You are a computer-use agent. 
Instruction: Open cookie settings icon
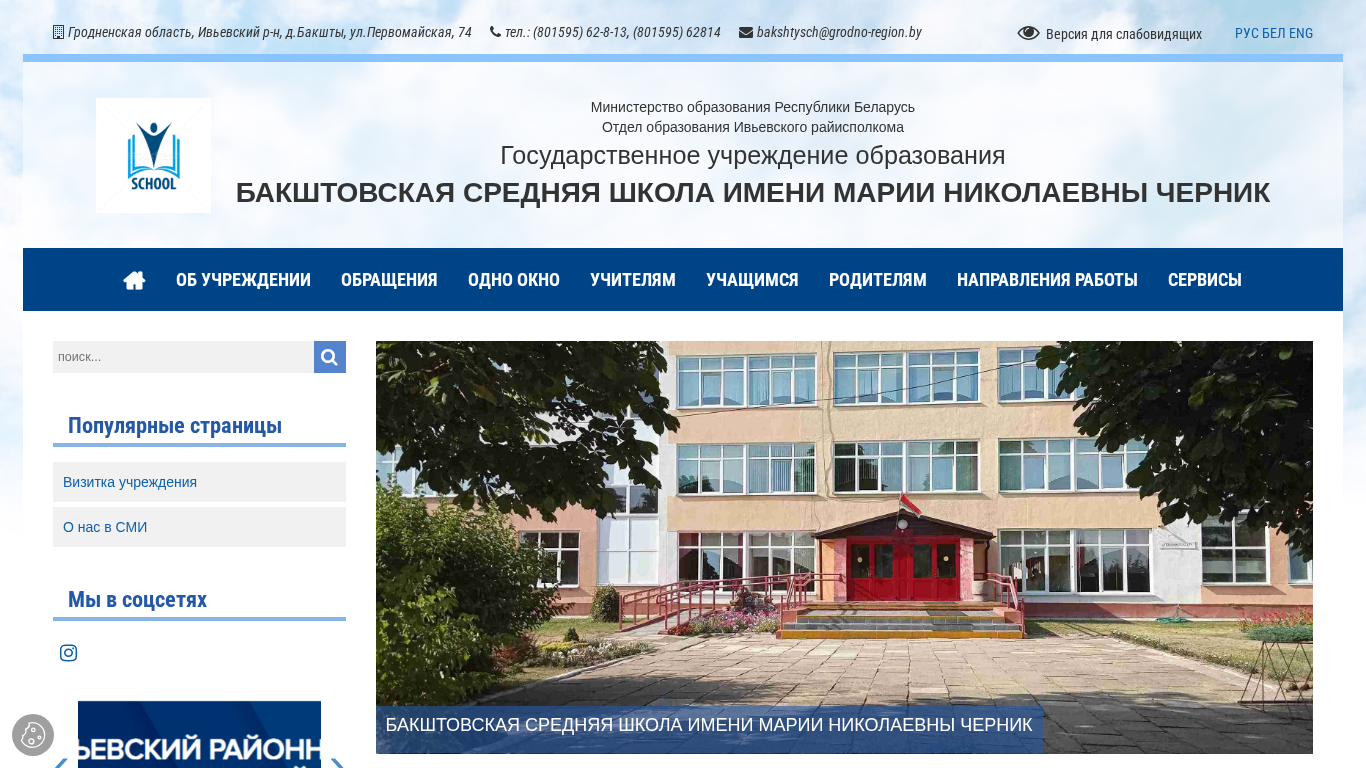(x=33, y=735)
